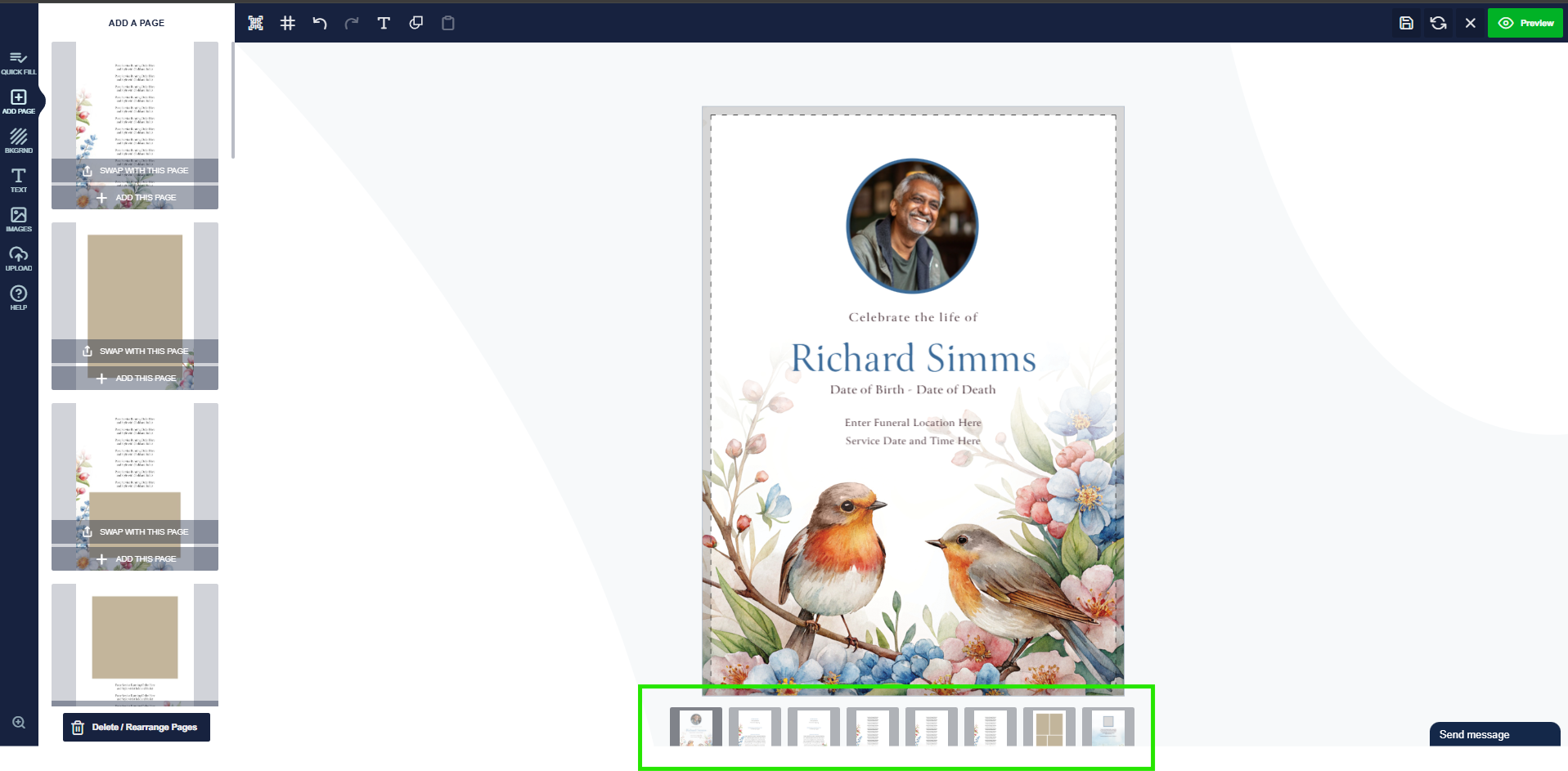Select 'Enter Funeral Location Here' text
This screenshot has height=771, width=1568.
[x=913, y=423]
